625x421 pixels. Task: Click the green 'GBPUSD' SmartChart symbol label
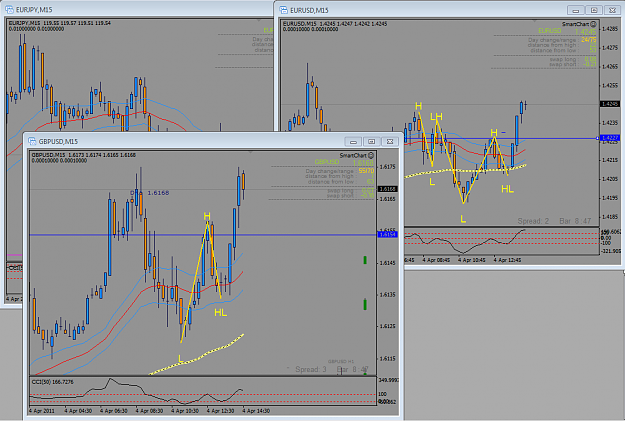327,162
